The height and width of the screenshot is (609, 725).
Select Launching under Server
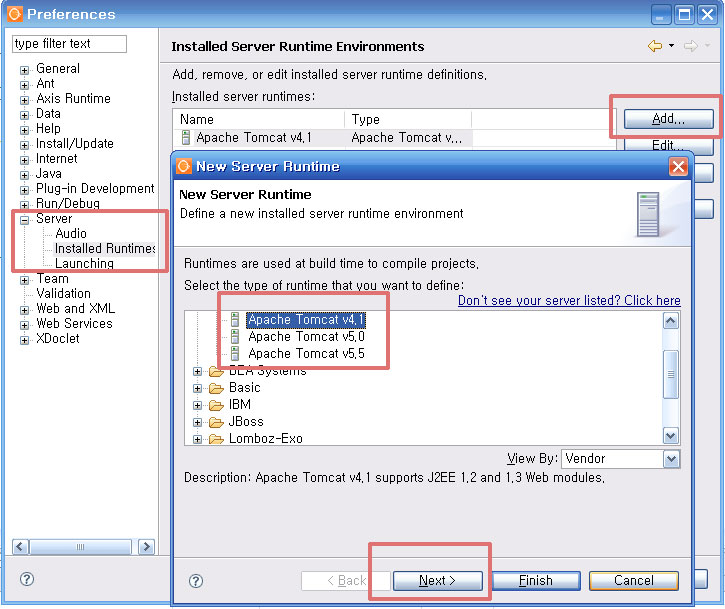[x=84, y=263]
